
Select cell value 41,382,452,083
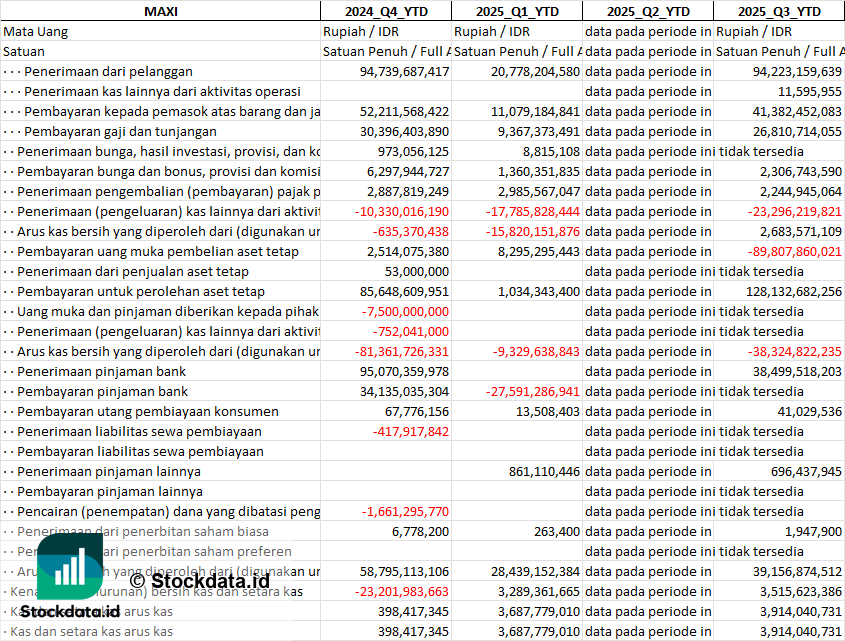797,111
